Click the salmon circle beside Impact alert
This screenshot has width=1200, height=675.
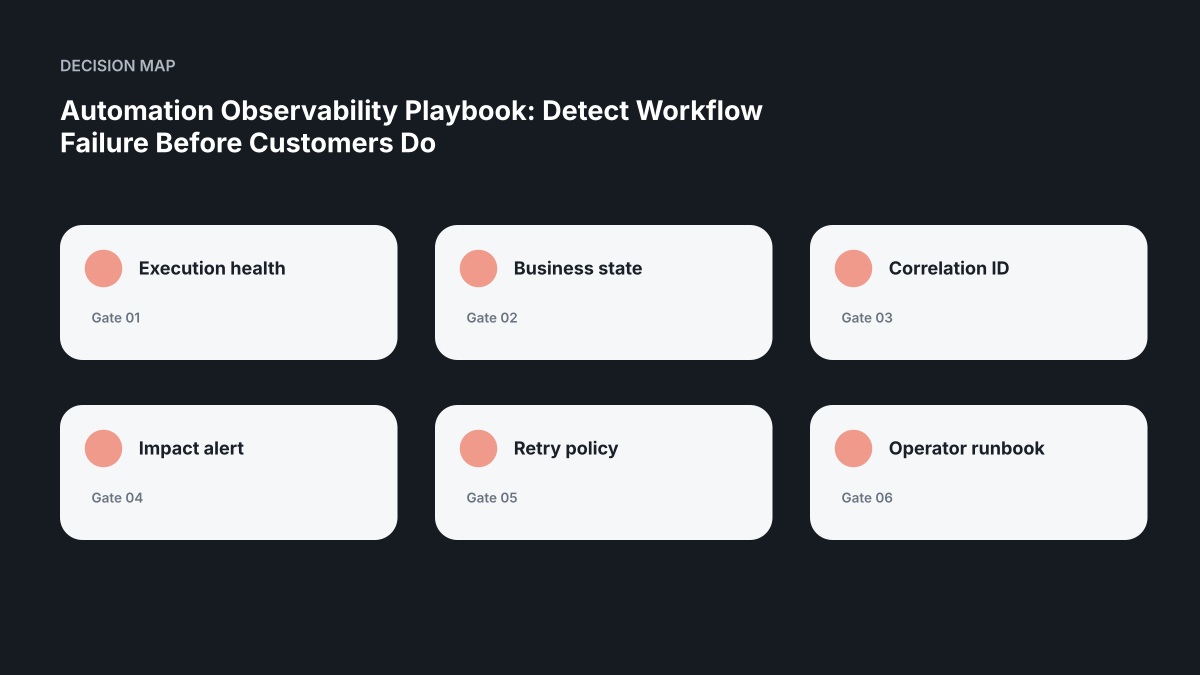pyautogui.click(x=104, y=448)
